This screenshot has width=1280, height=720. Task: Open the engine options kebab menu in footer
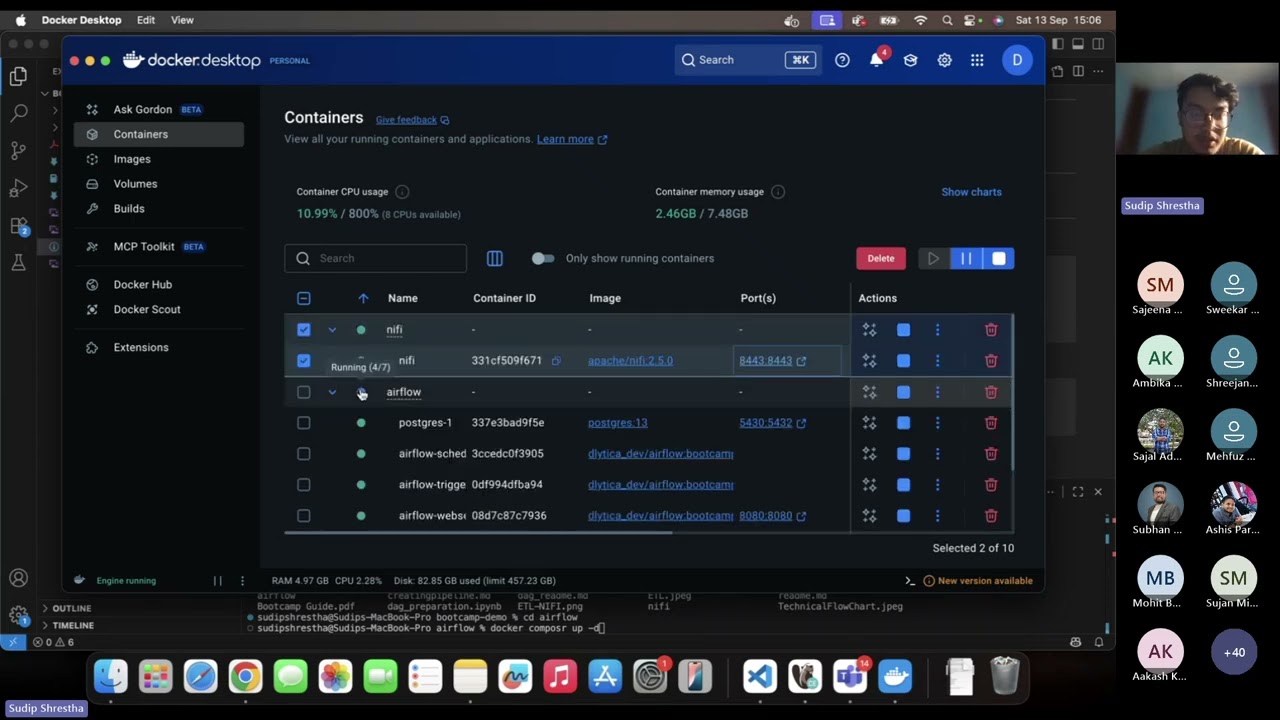[x=242, y=581]
